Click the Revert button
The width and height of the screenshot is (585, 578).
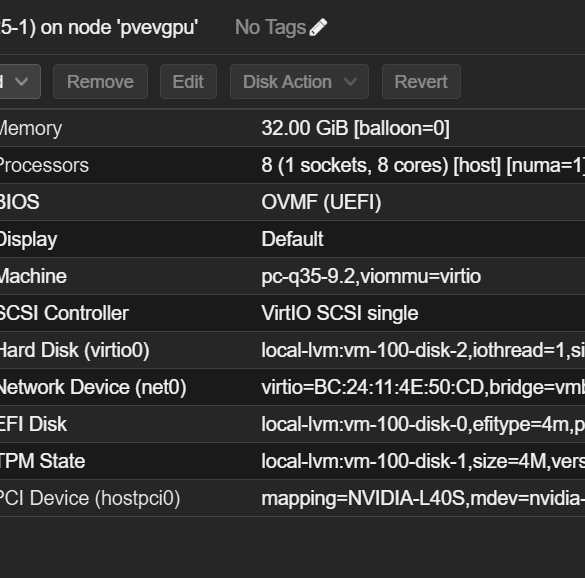tap(421, 81)
